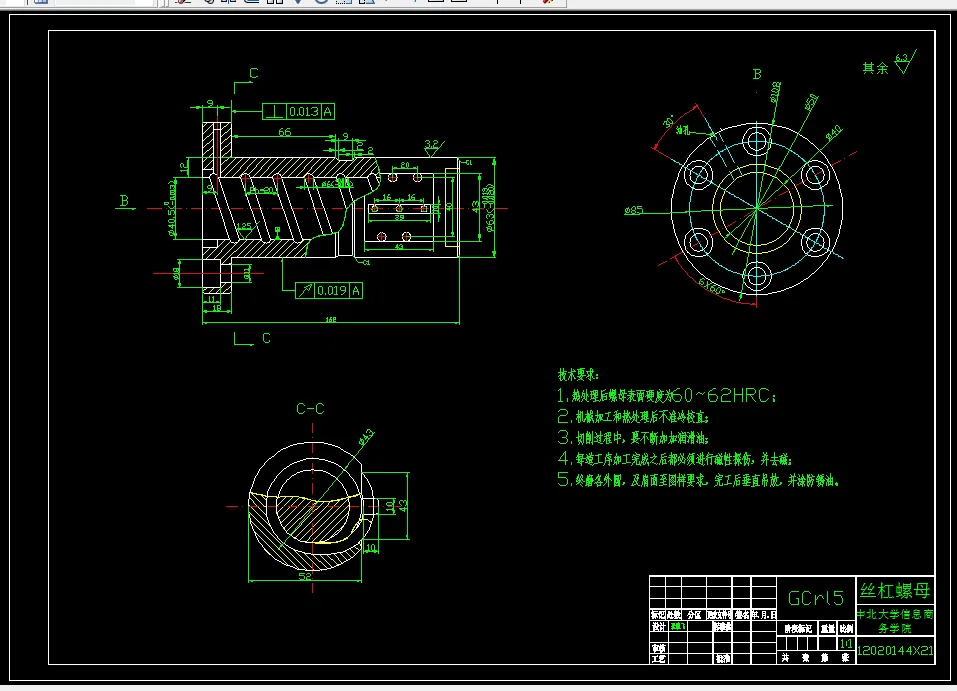The height and width of the screenshot is (691, 957).
Task: Select the ø43 dimension in section C-C
Action: coord(366,436)
